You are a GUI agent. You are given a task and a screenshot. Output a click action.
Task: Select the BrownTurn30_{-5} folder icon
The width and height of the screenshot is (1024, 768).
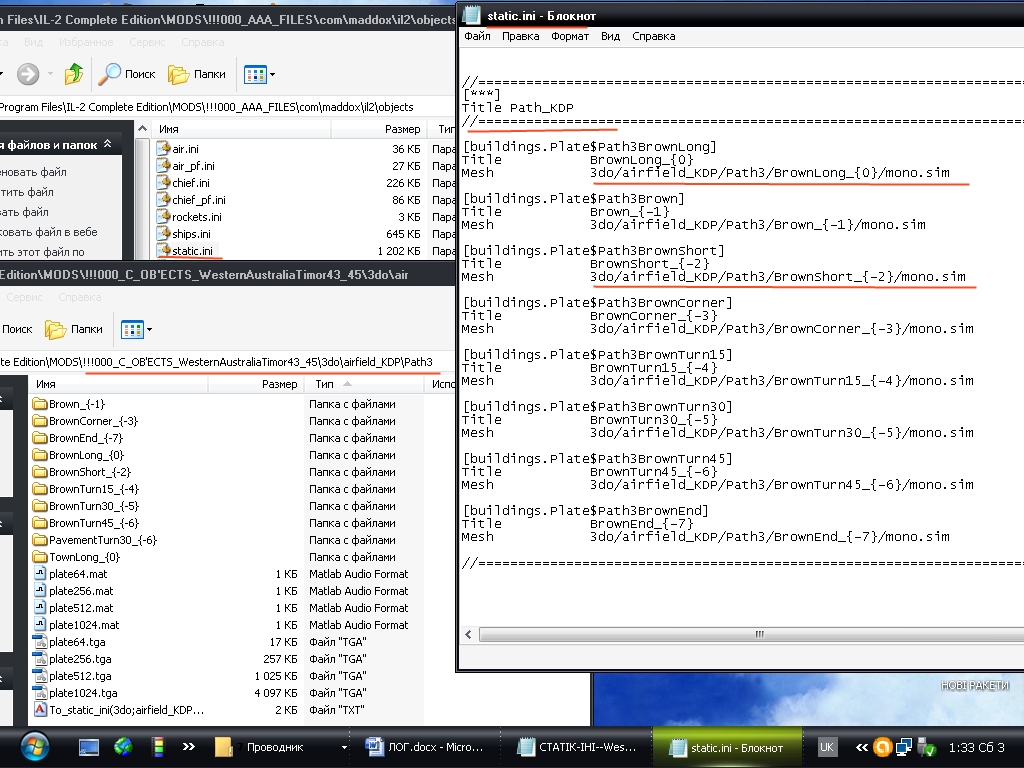click(x=40, y=506)
